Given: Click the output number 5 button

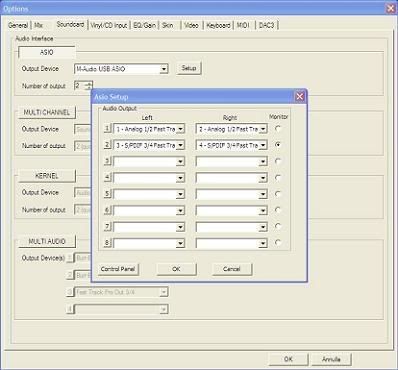Looking at the screenshot, I should click(107, 194).
